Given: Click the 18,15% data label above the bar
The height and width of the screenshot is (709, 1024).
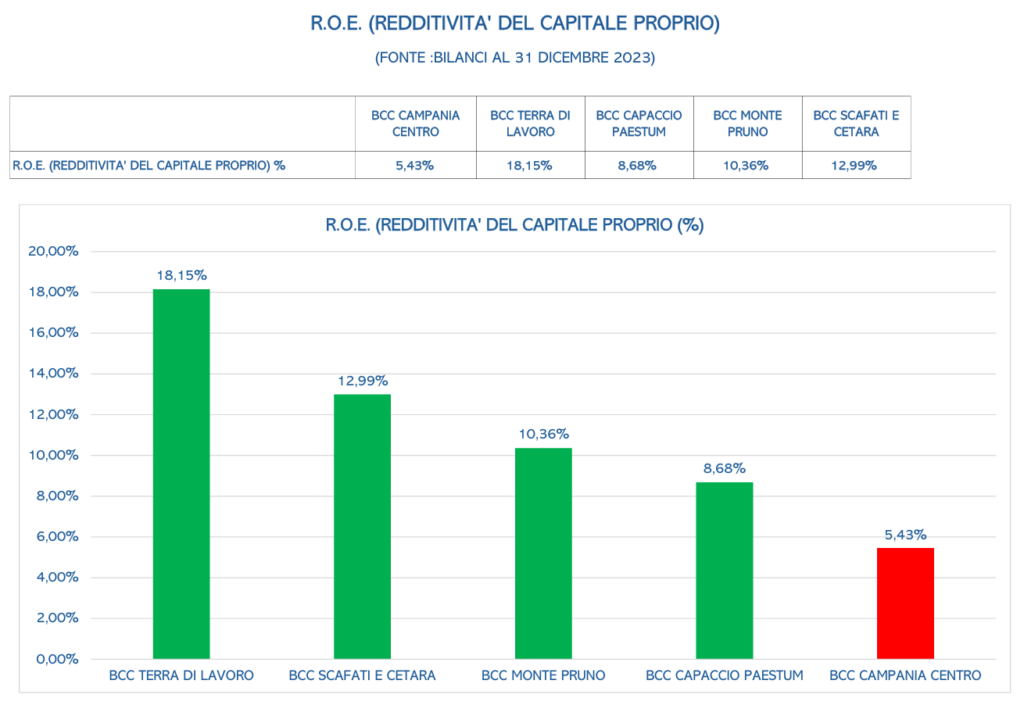Looking at the screenshot, I should click(182, 276).
